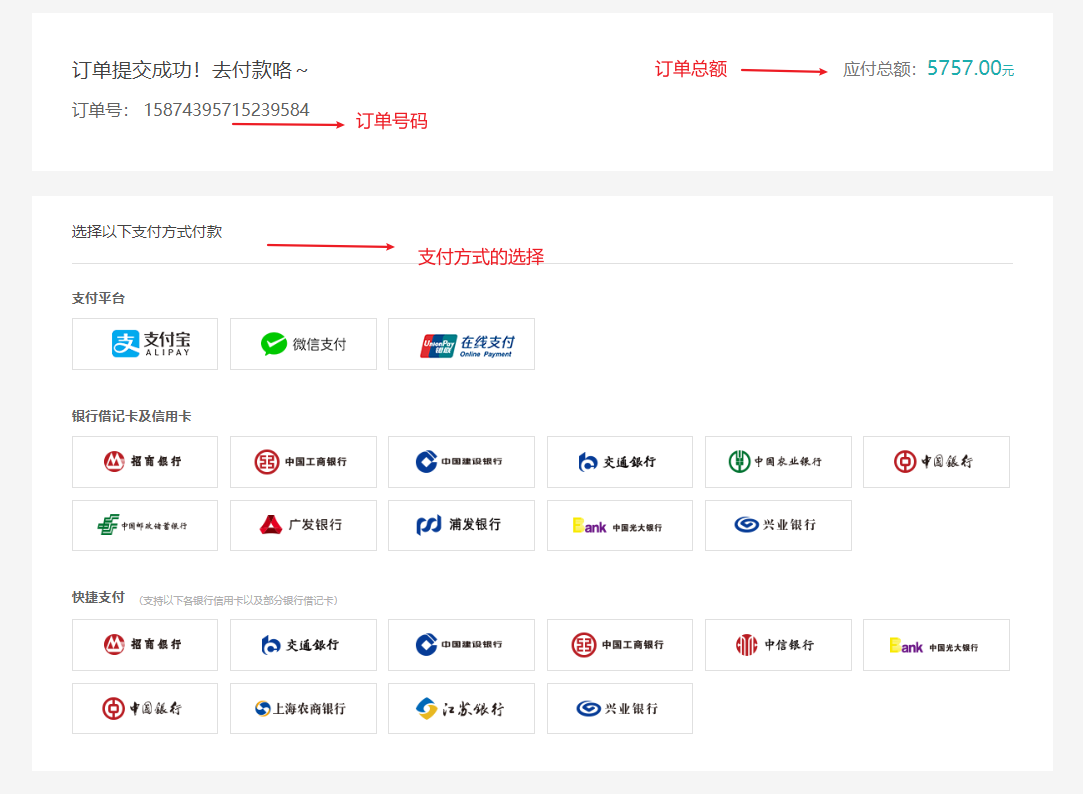Click the 快捷支付 section label

pos(98,597)
